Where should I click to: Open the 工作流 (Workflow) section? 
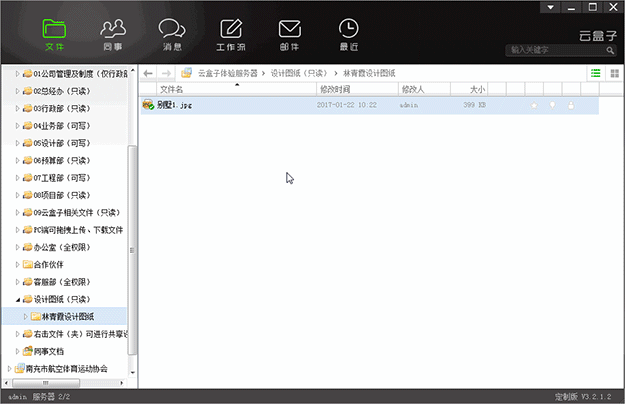[231, 35]
